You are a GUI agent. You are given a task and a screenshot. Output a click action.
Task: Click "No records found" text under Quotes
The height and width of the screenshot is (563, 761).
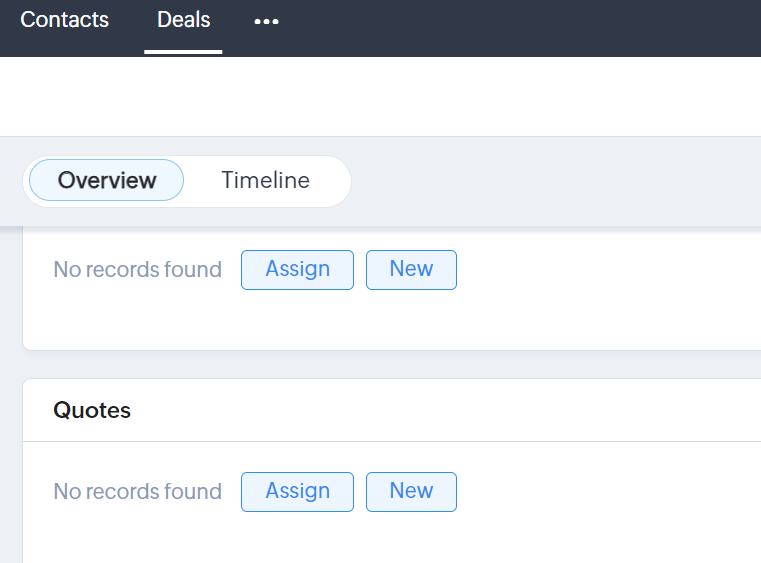click(138, 492)
